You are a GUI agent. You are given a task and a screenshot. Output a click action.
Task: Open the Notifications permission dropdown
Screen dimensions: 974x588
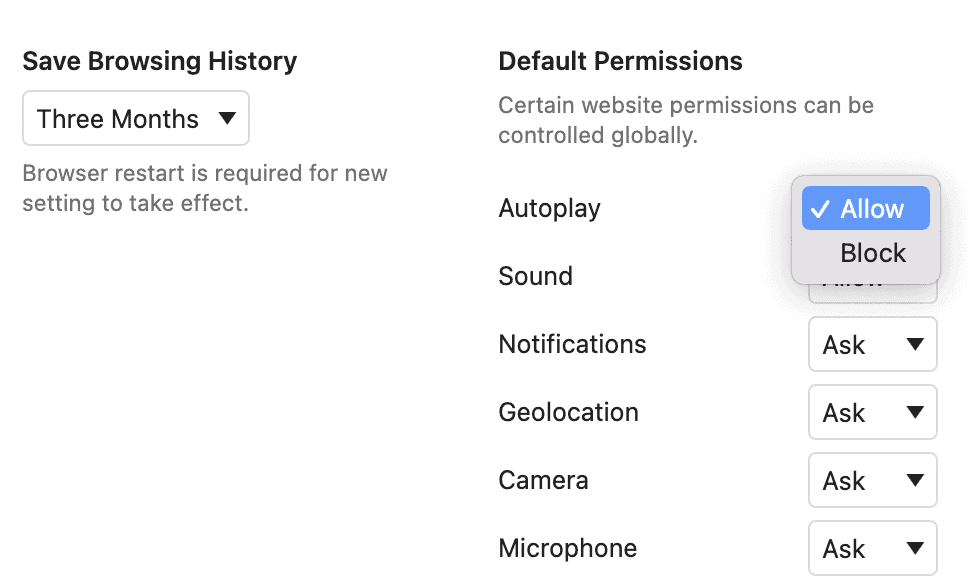click(x=872, y=344)
